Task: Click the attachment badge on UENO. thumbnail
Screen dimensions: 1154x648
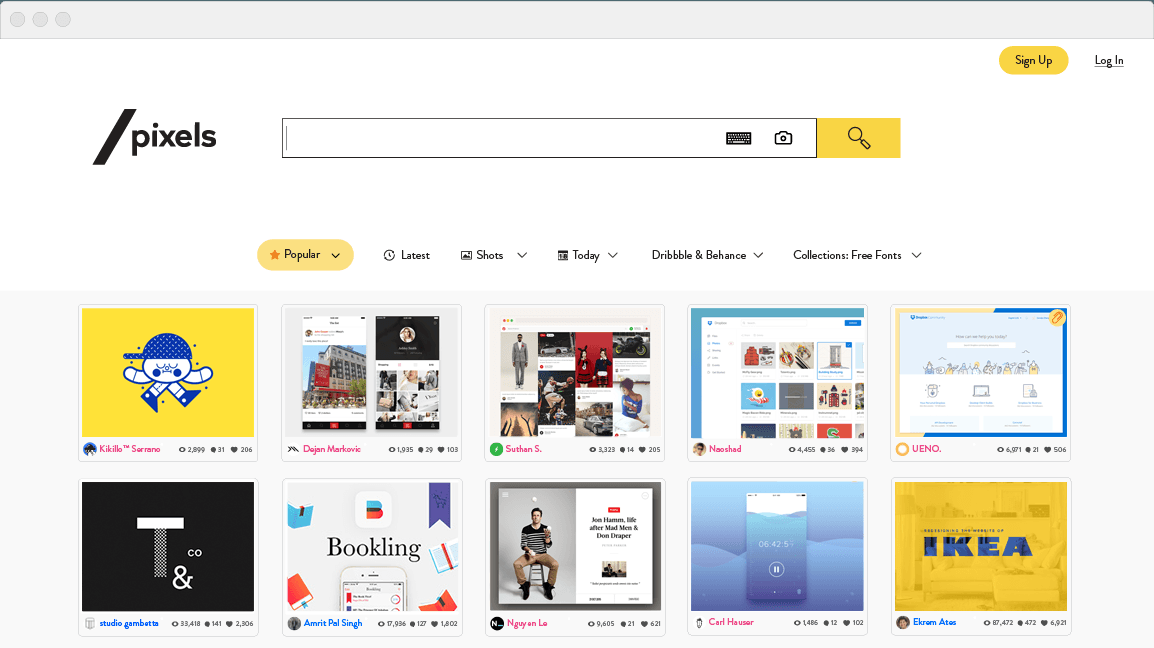Action: (1057, 317)
